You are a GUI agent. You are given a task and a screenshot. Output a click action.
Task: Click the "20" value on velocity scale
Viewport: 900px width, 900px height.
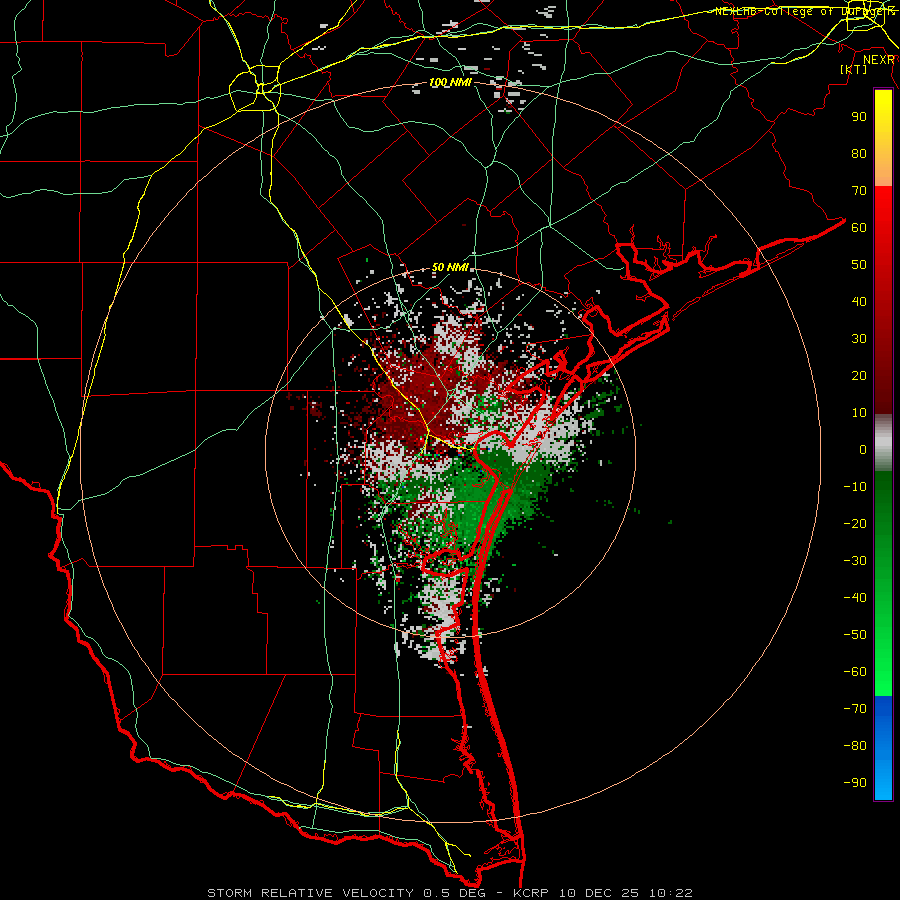859,376
